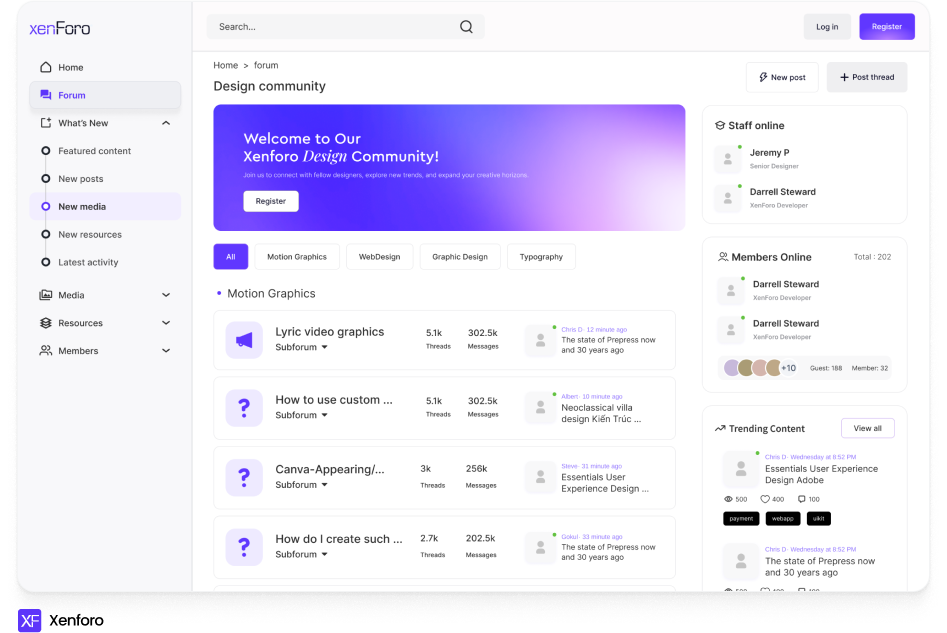The height and width of the screenshot is (633, 947).
Task: Click the payment tag
Action: pos(741,518)
